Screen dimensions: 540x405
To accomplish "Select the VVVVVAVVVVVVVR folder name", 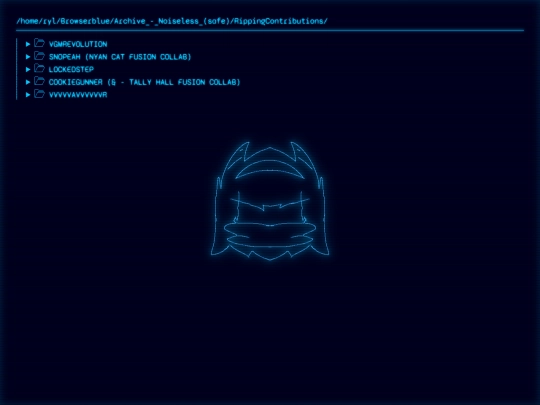I will click(78, 95).
